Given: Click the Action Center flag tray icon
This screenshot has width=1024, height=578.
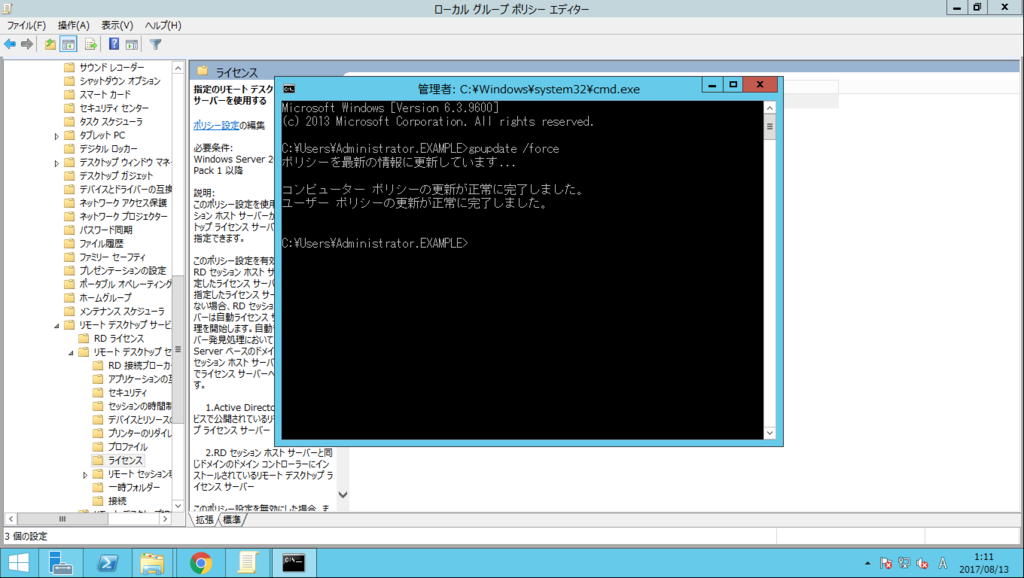Looking at the screenshot, I should pyautogui.click(x=886, y=563).
